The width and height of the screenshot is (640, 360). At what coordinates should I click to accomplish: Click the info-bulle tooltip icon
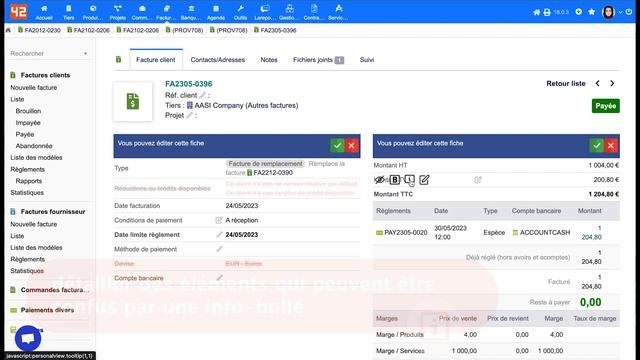409,180
